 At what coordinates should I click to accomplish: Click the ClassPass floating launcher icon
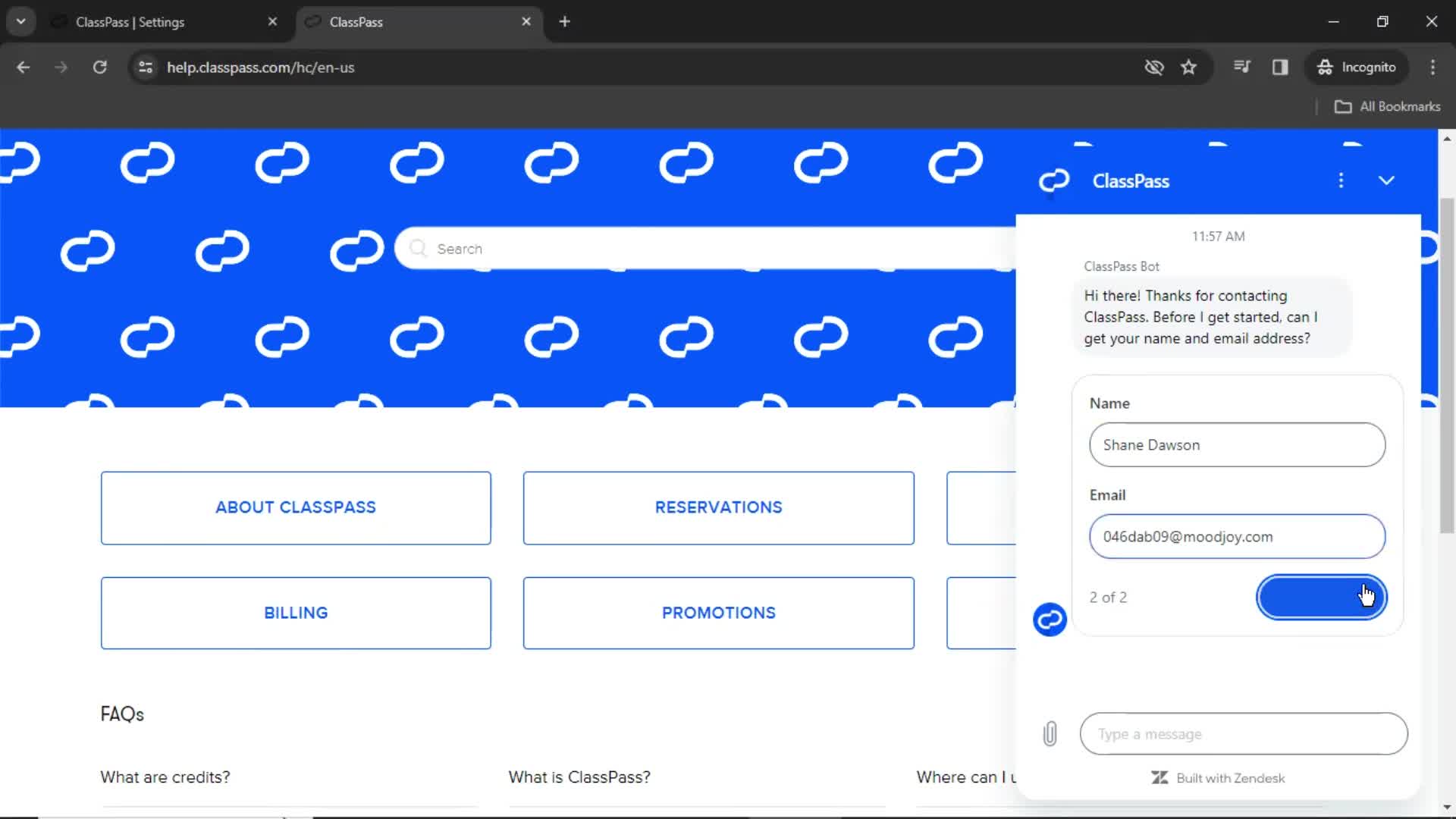pyautogui.click(x=1050, y=619)
